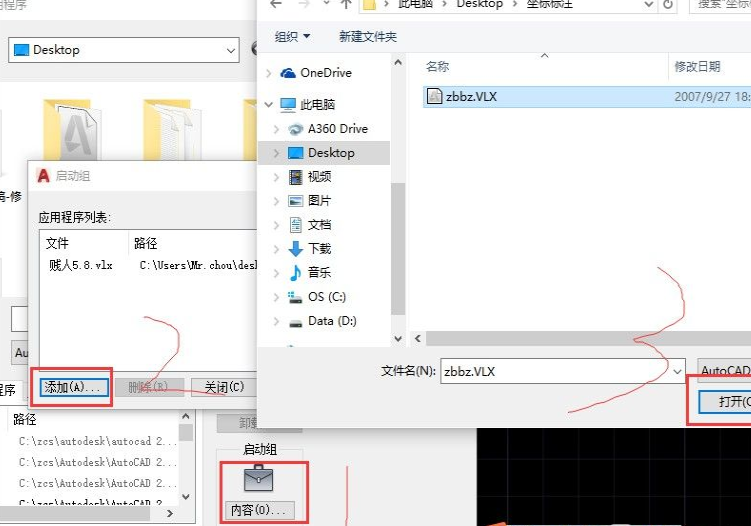Open A360 Drive in navigation pane
The height and width of the screenshot is (526, 751).
click(337, 129)
